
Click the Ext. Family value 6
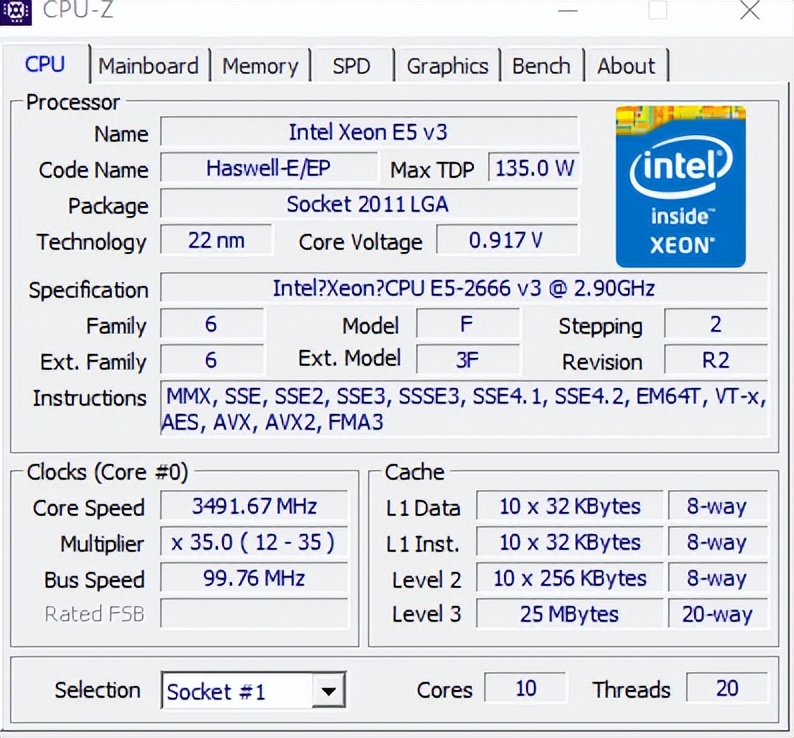tap(212, 360)
